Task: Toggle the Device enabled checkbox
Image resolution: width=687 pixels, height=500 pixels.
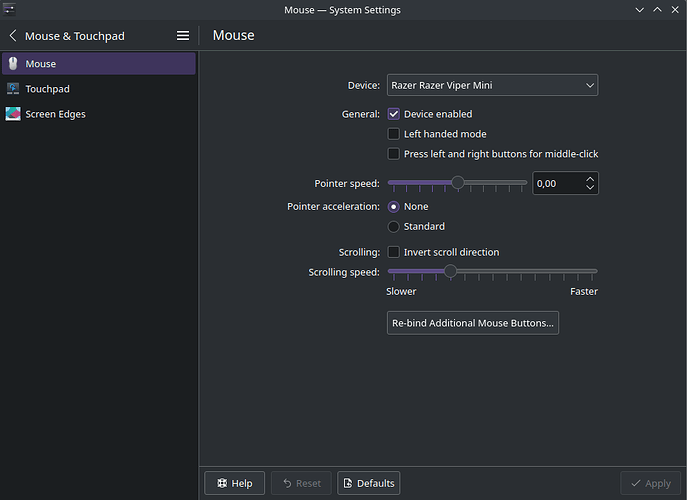Action: tap(393, 114)
